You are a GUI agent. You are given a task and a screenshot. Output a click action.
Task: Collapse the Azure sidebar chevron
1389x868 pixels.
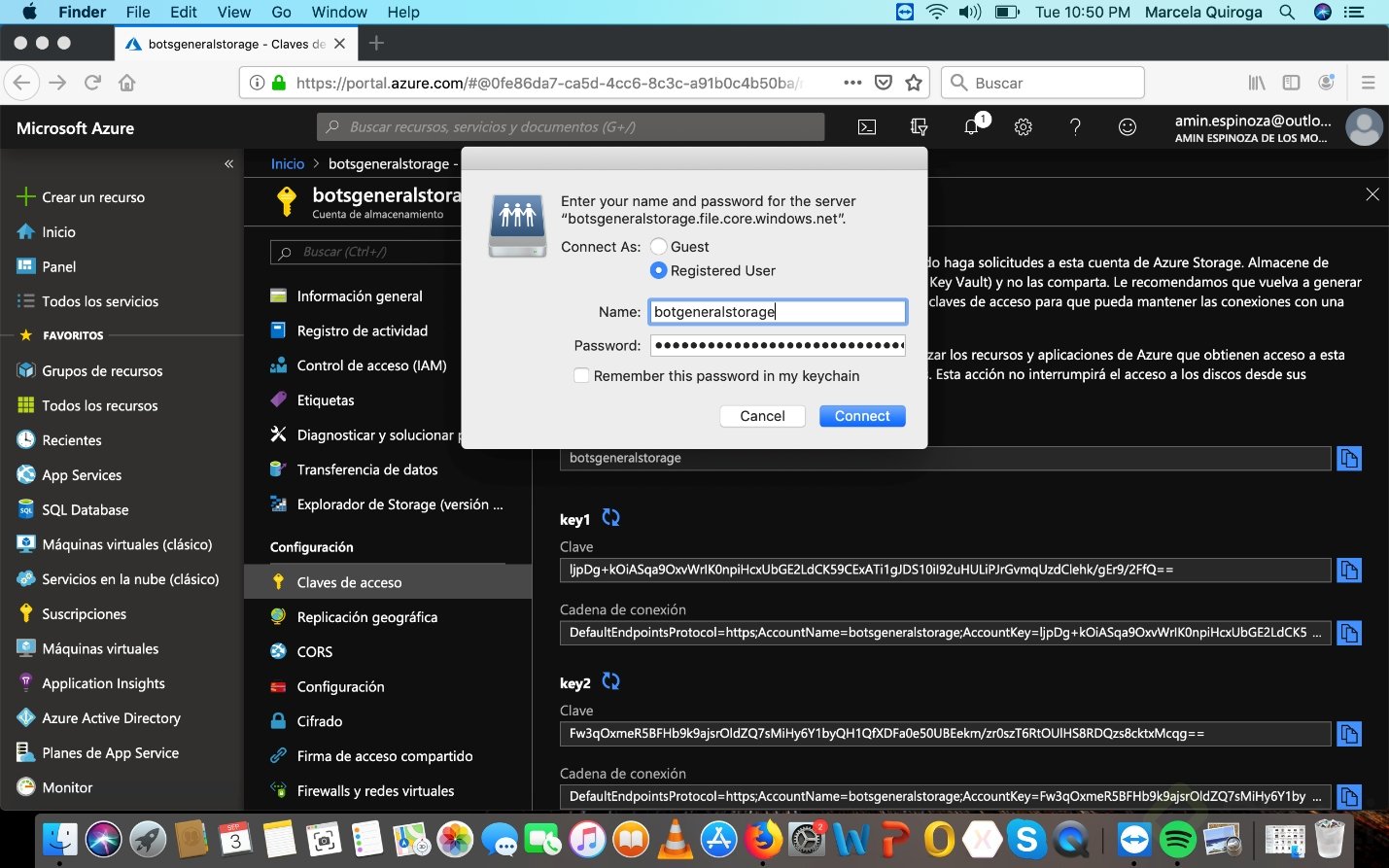[229, 163]
